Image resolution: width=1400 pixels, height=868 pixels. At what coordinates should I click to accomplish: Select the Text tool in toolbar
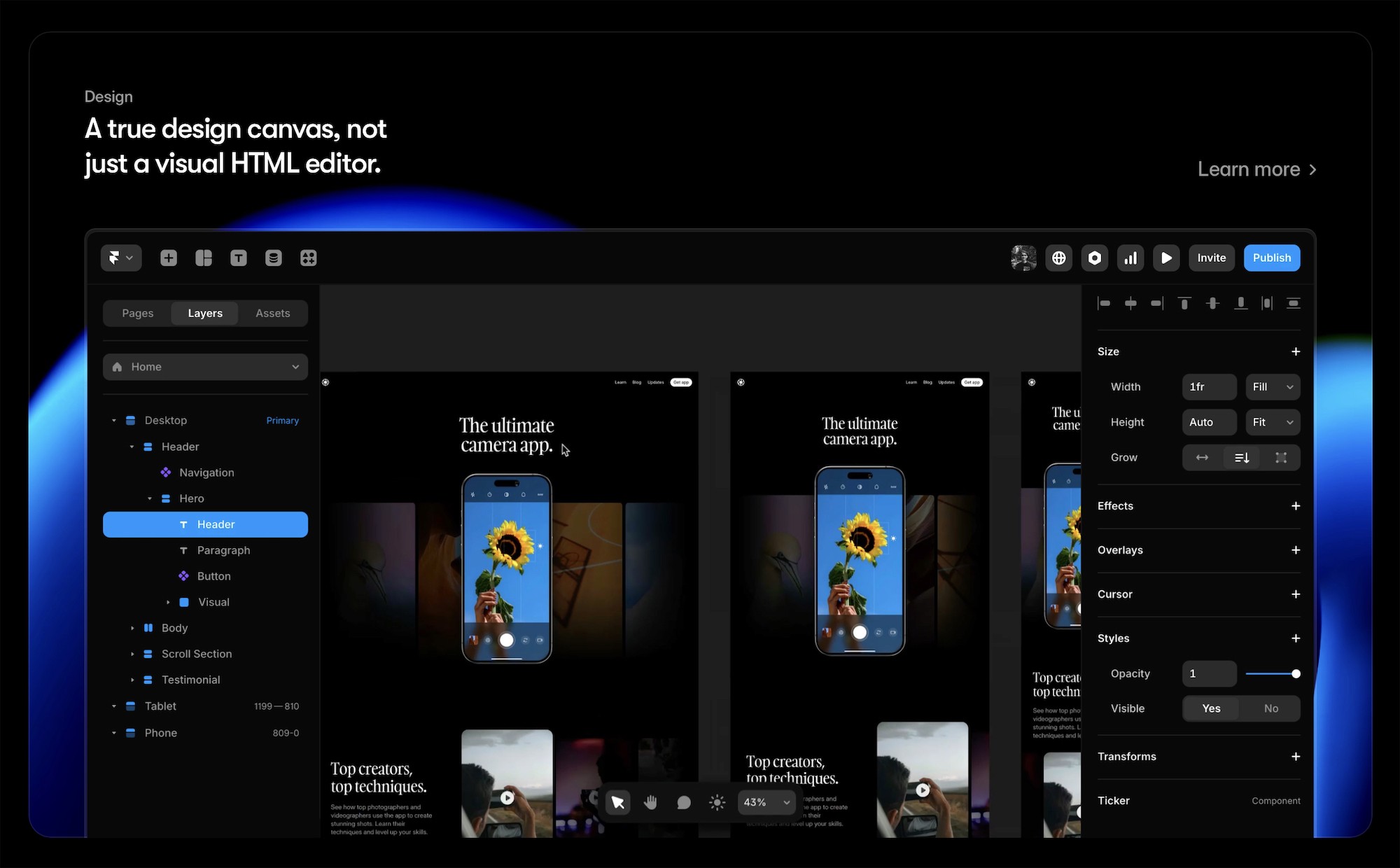pos(239,258)
